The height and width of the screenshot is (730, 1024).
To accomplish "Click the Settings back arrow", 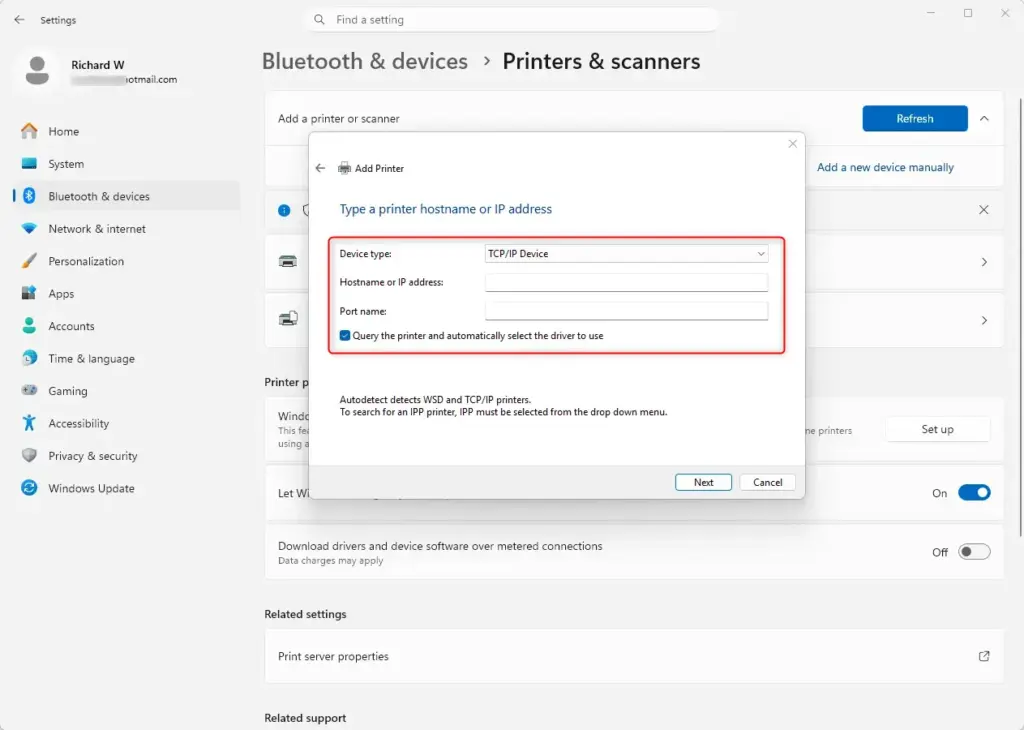I will [19, 20].
